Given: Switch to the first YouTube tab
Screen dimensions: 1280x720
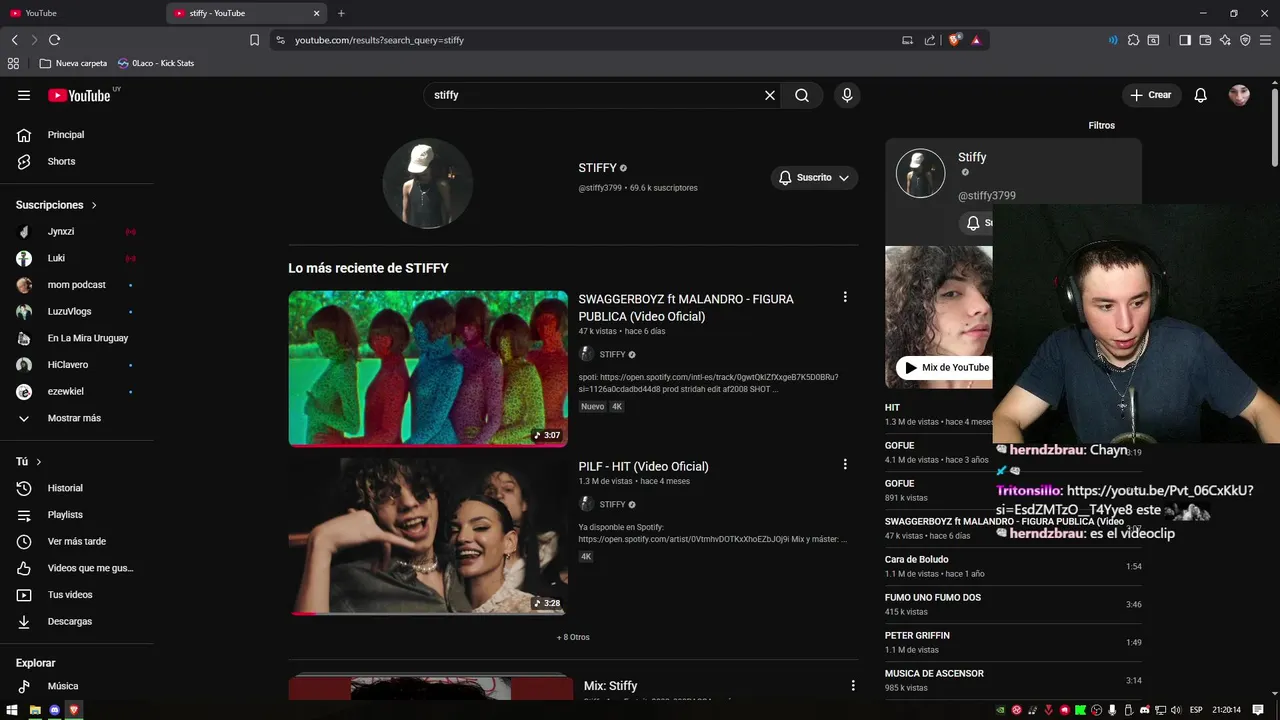Looking at the screenshot, I should 80,13.
